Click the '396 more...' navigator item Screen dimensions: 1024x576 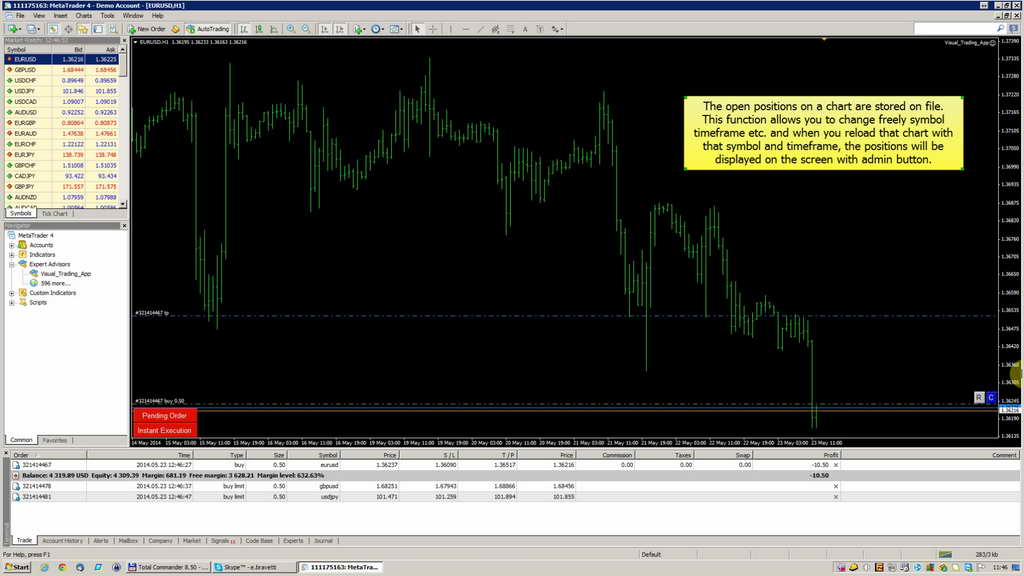tap(54, 283)
